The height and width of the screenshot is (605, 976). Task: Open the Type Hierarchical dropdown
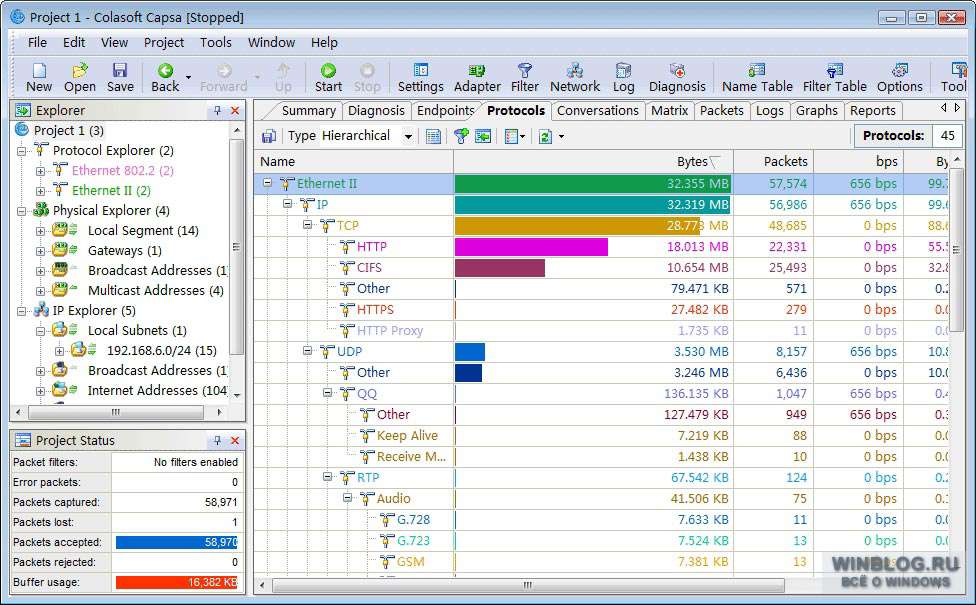[x=408, y=136]
